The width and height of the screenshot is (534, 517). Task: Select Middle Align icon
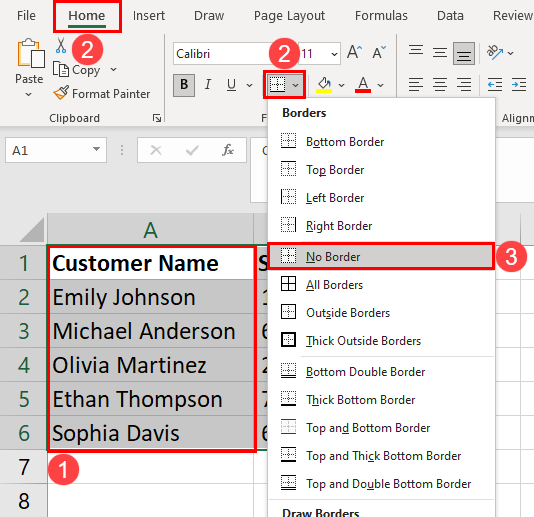(440, 52)
